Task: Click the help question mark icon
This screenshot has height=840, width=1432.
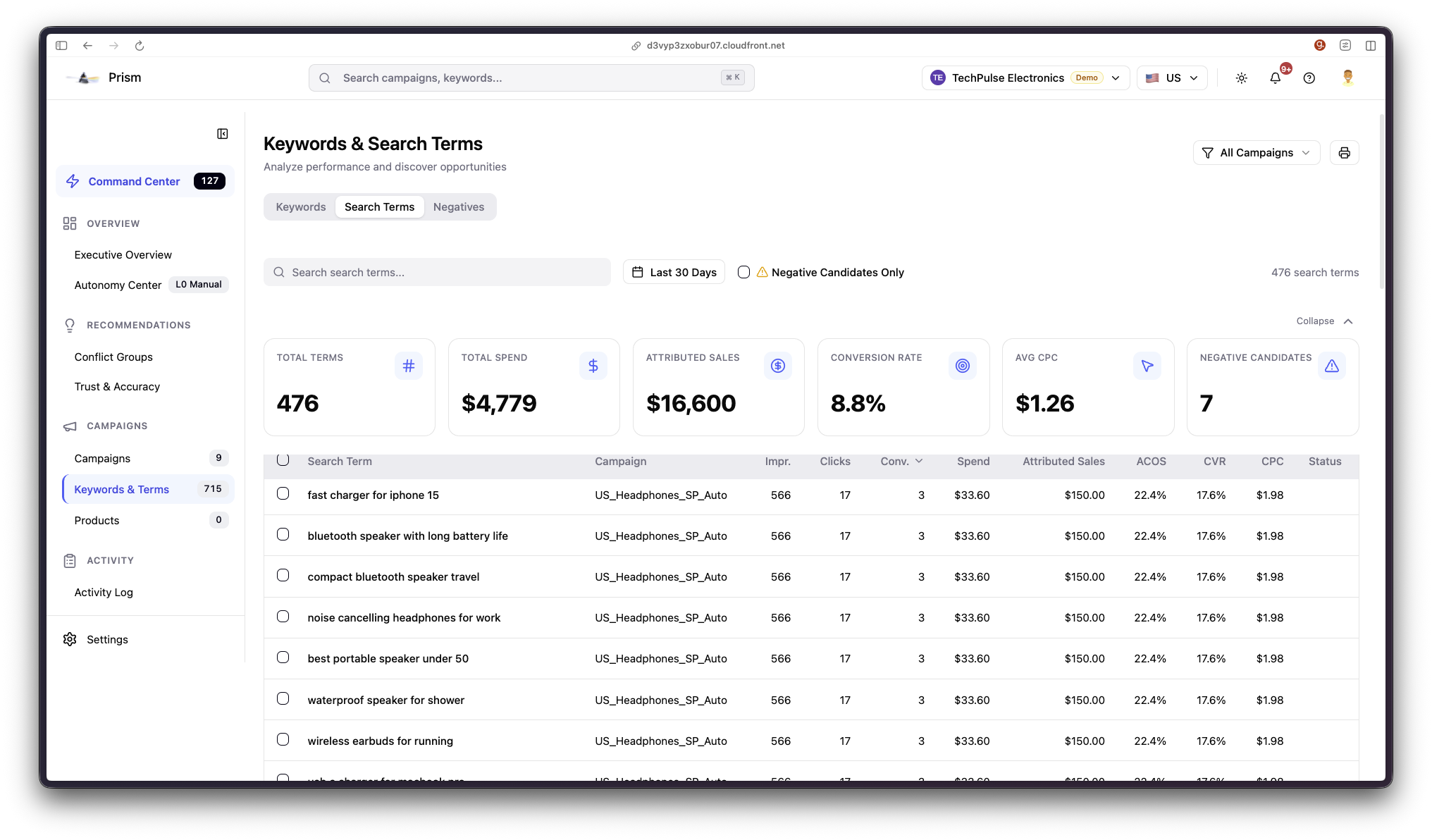Action: [x=1309, y=78]
